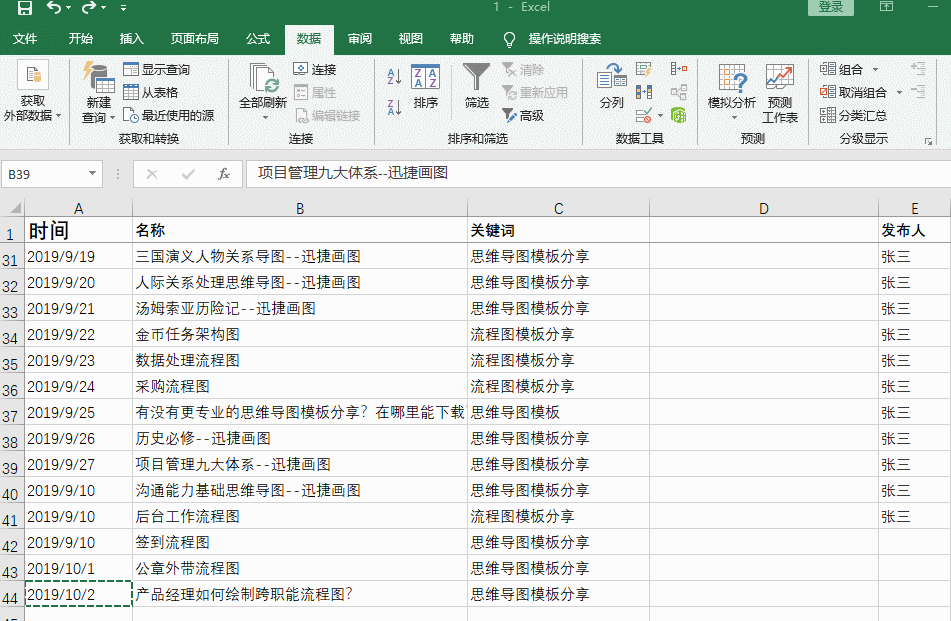Image resolution: width=951 pixels, height=621 pixels.
Task: Select the cell reading 思维导图模板
Action: (x=558, y=412)
